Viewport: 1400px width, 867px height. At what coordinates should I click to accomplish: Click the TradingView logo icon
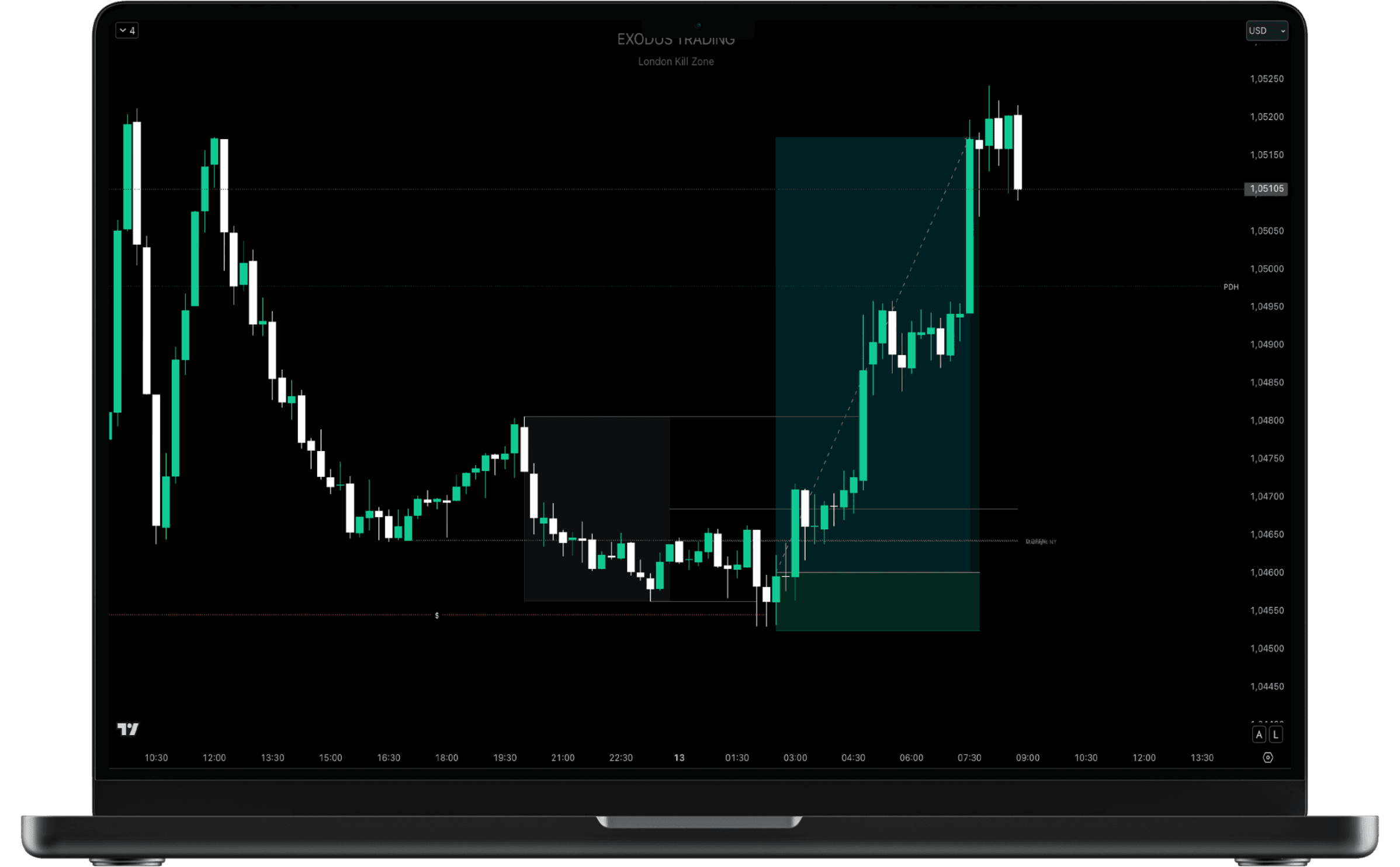128,729
